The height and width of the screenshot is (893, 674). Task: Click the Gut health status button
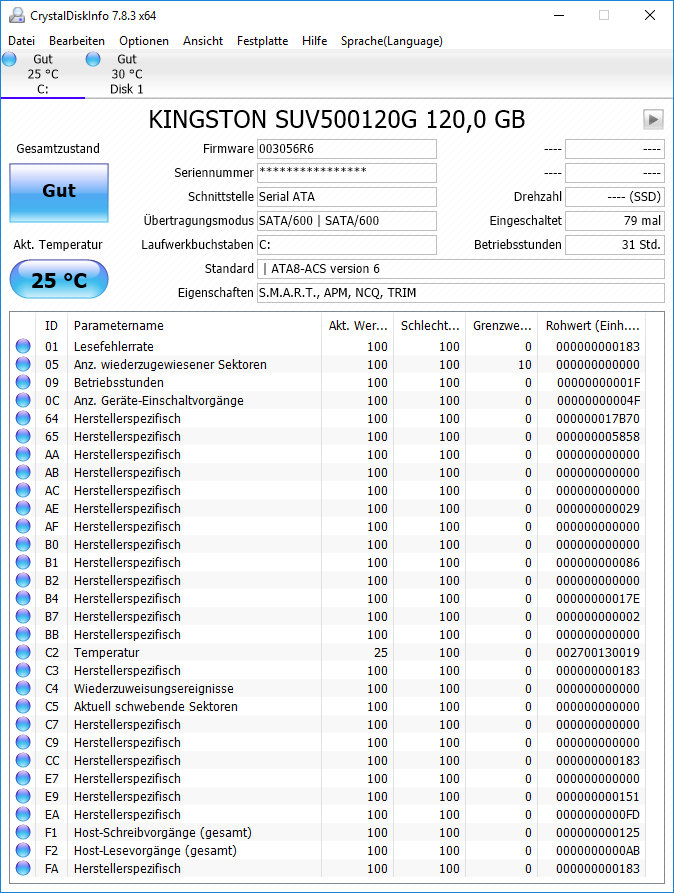[x=59, y=192]
